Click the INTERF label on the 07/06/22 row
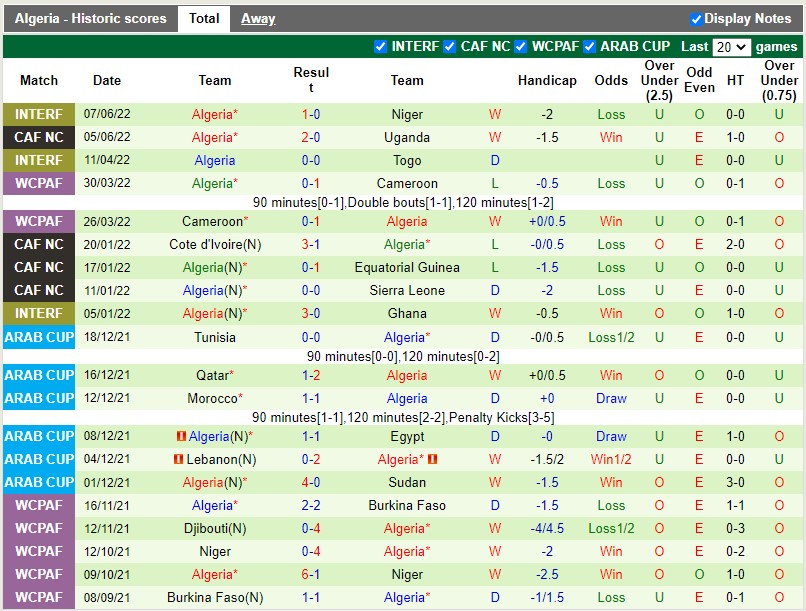The width and height of the screenshot is (806, 611). tap(39, 114)
